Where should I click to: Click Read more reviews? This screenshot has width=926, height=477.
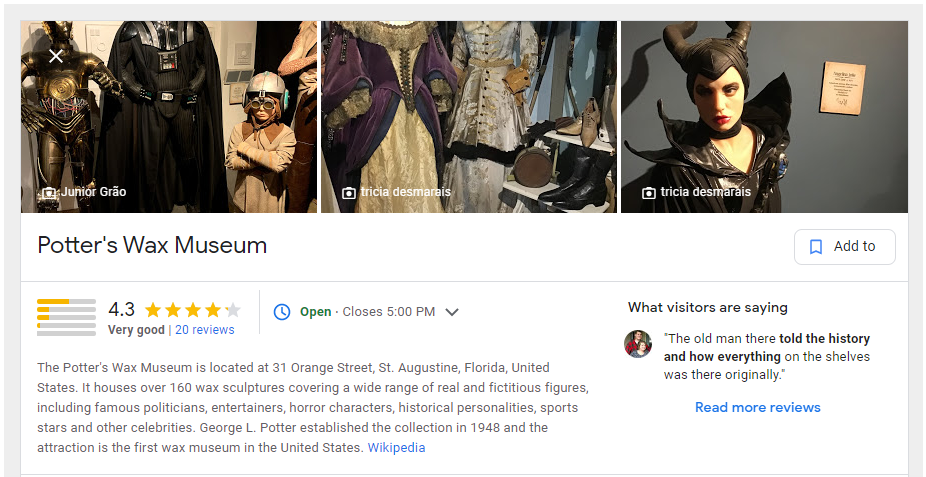point(758,407)
